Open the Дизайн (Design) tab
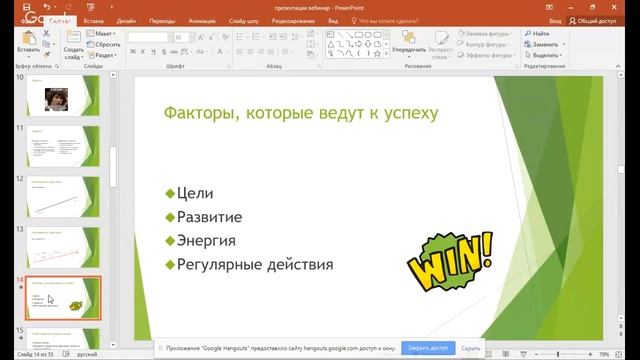The height and width of the screenshot is (360, 640). click(x=127, y=21)
